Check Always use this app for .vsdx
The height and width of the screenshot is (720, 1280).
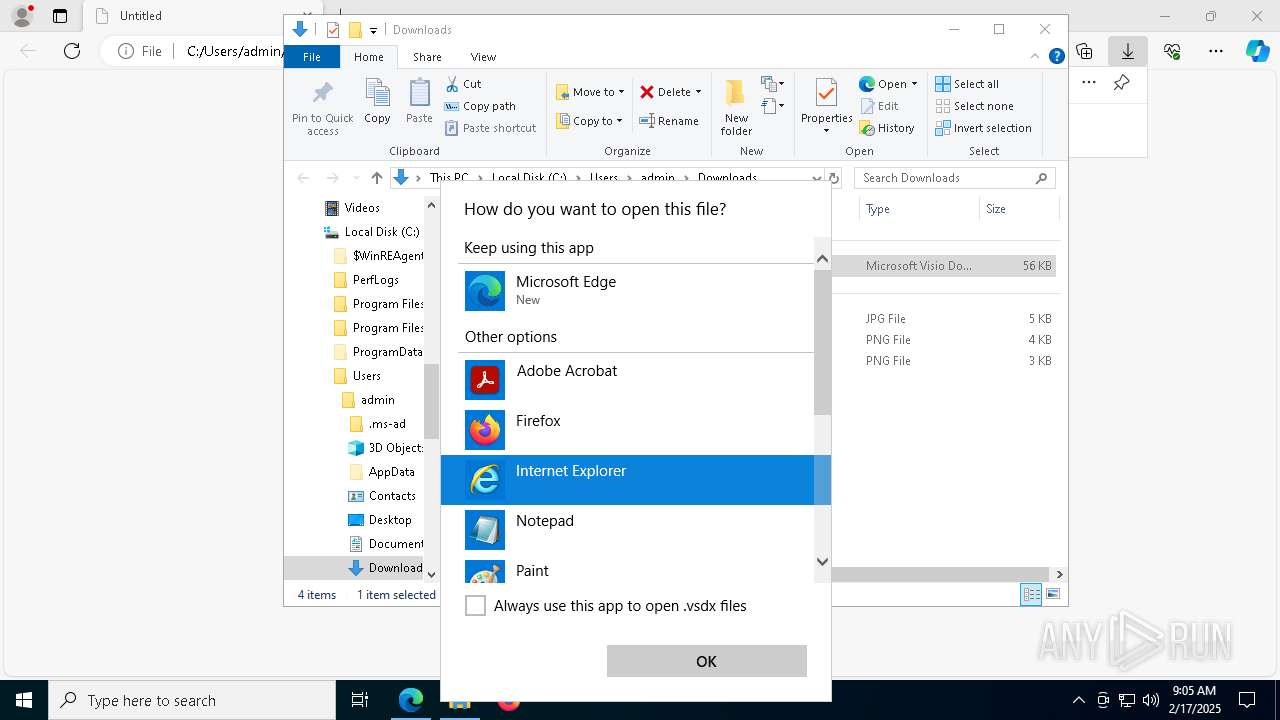476,606
